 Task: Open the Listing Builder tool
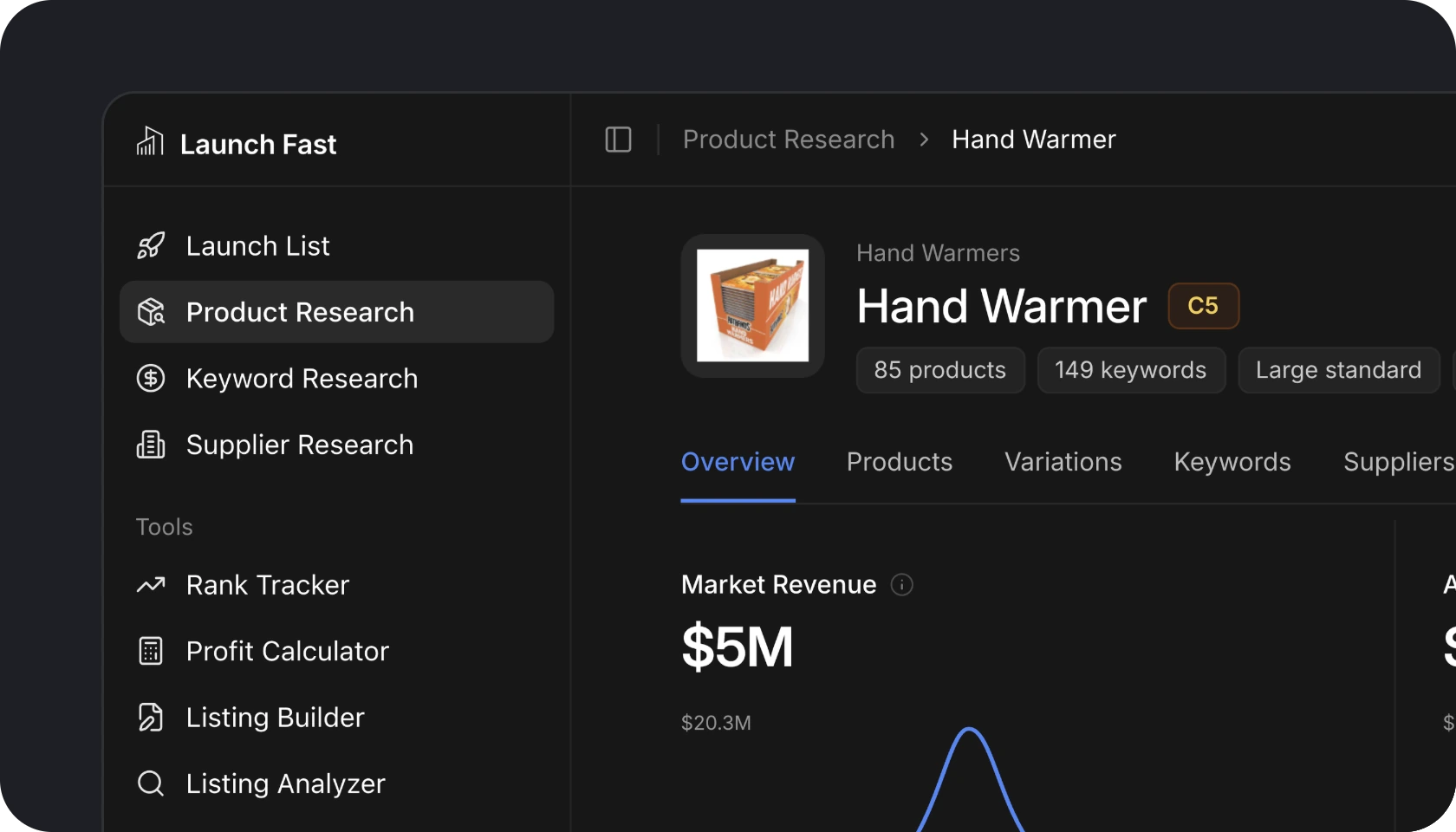tap(336, 718)
